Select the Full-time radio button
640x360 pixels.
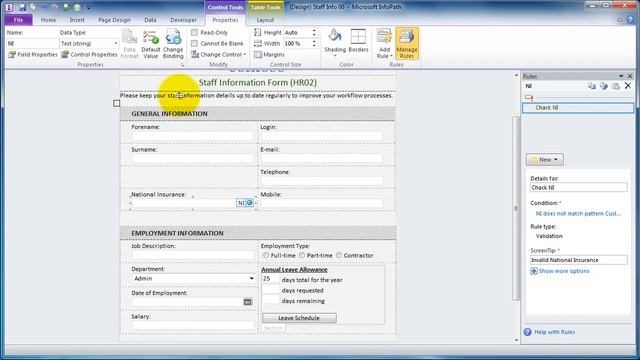[x=266, y=255]
